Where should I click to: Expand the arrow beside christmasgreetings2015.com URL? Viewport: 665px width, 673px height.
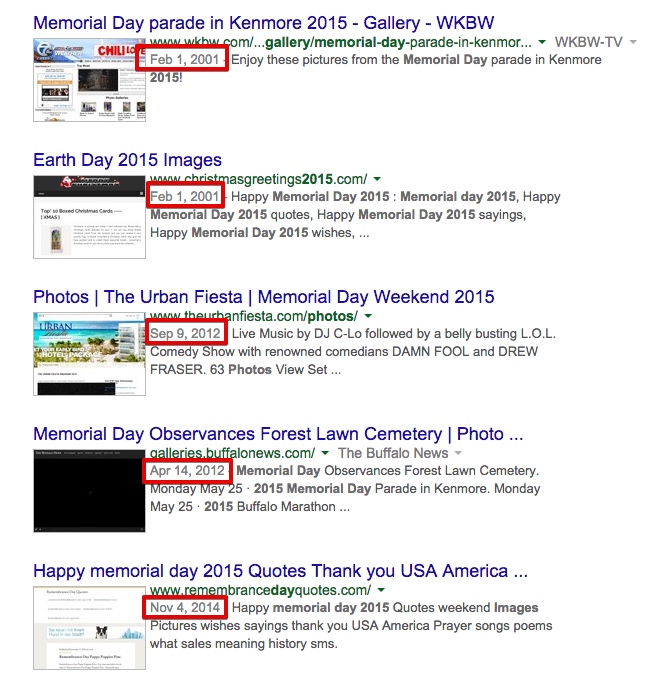tap(376, 179)
